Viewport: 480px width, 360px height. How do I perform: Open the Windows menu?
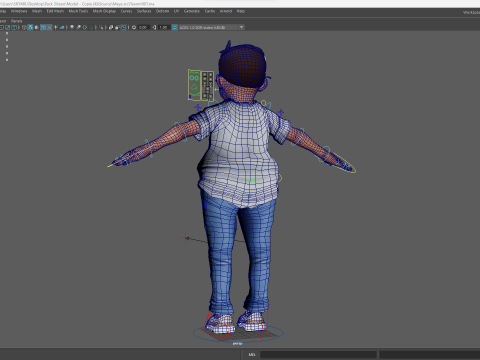19,11
